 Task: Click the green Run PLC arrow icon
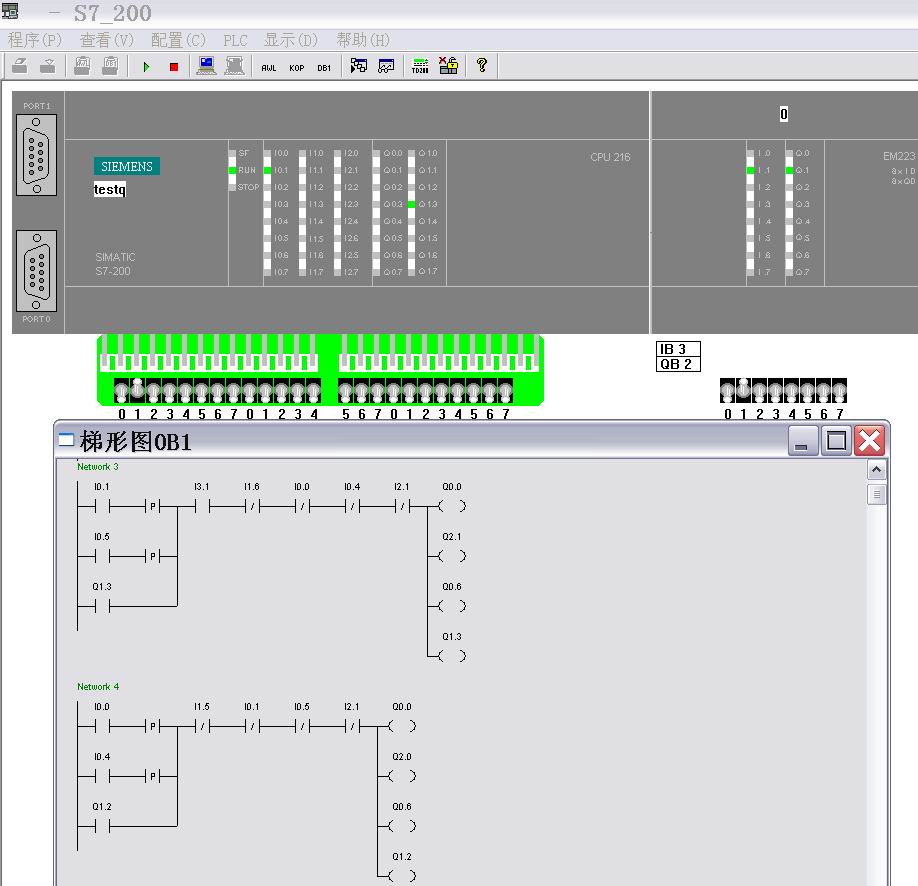[x=146, y=67]
